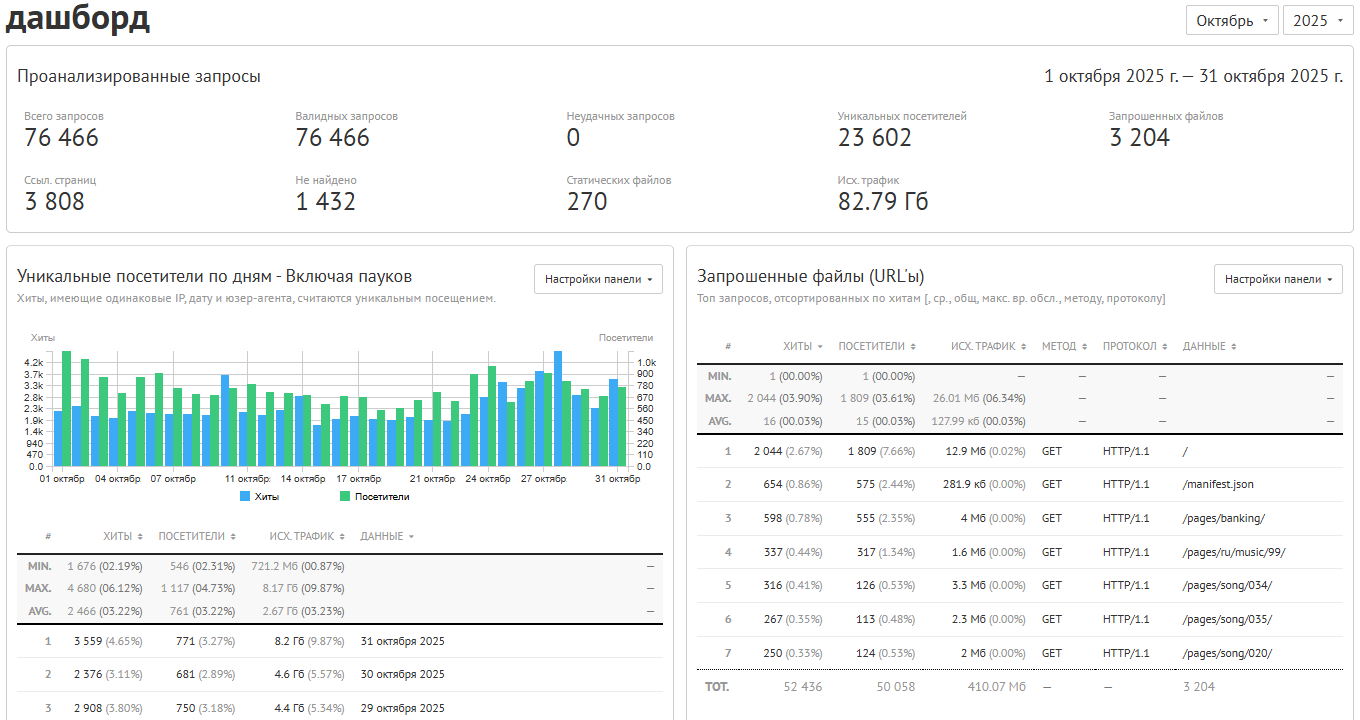Sort requested files by Хиты column
Image resolution: width=1360 pixels, height=720 pixels.
point(803,347)
